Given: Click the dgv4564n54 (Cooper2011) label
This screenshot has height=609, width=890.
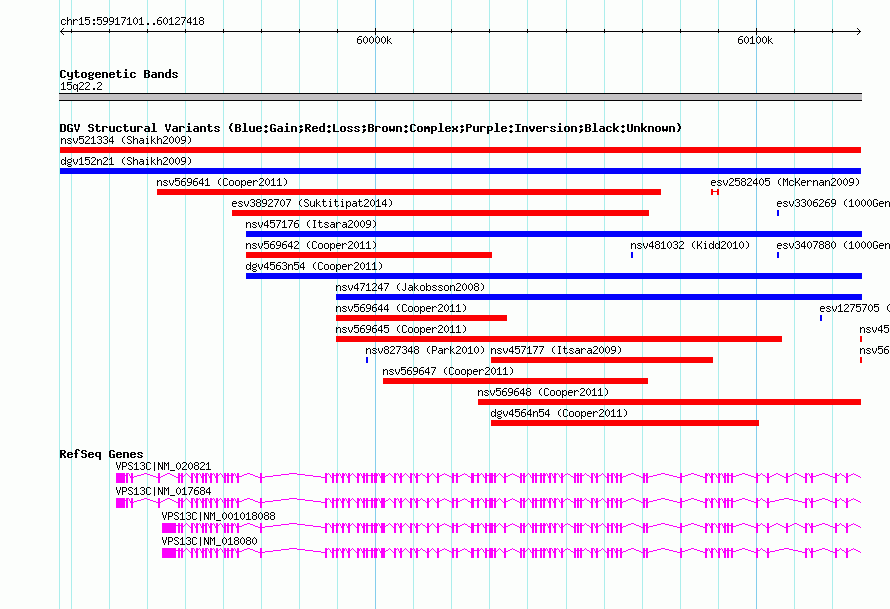Looking at the screenshot, I should tap(560, 413).
